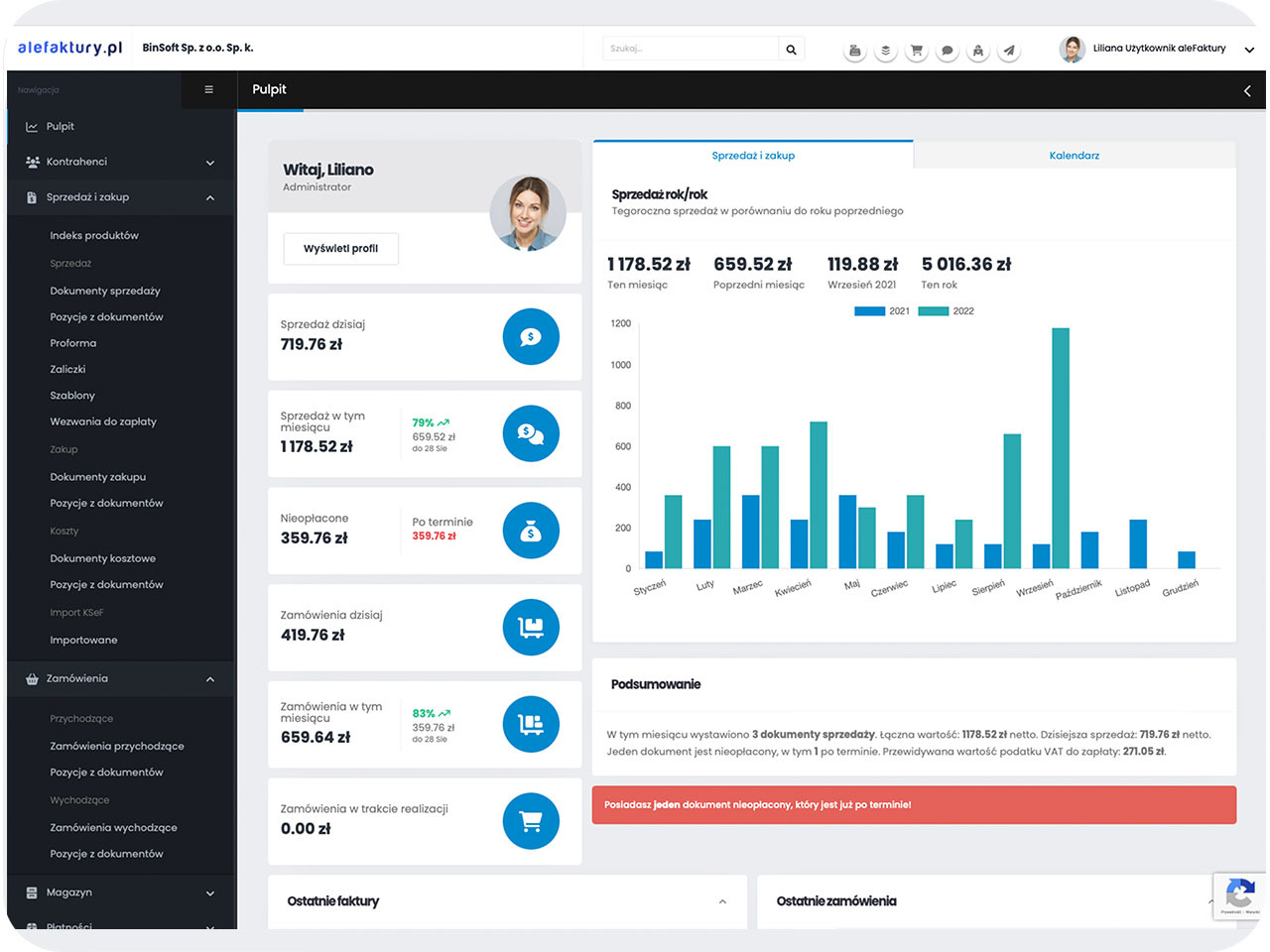This screenshot has width=1270, height=952.
Task: Click the stacked layers icon in top bar
Action: 885,50
